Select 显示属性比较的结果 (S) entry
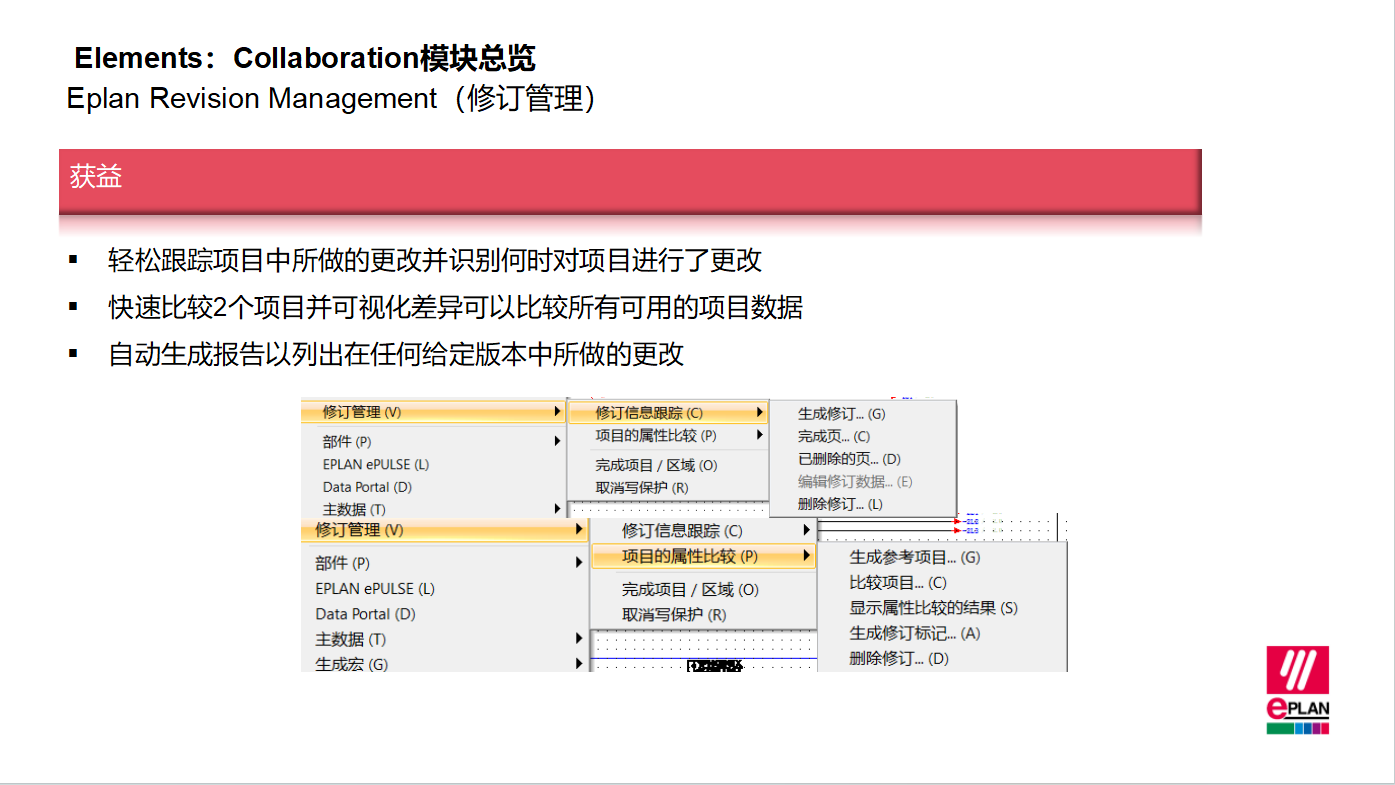The width and height of the screenshot is (1395, 785). [933, 607]
